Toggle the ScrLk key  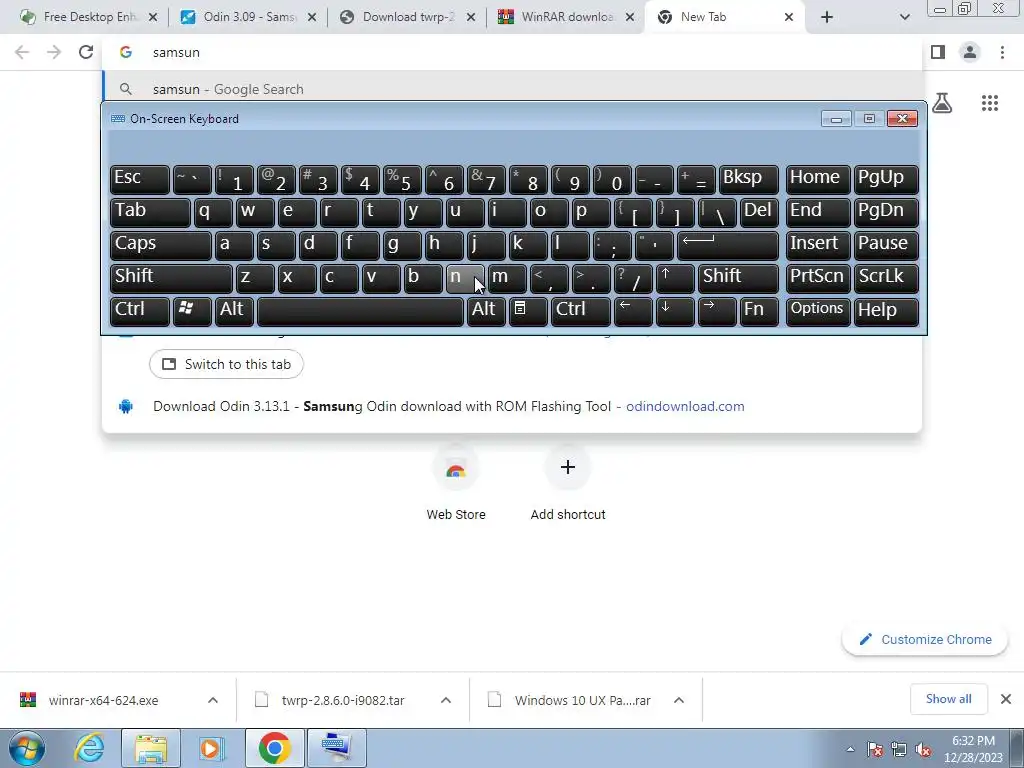click(x=886, y=278)
